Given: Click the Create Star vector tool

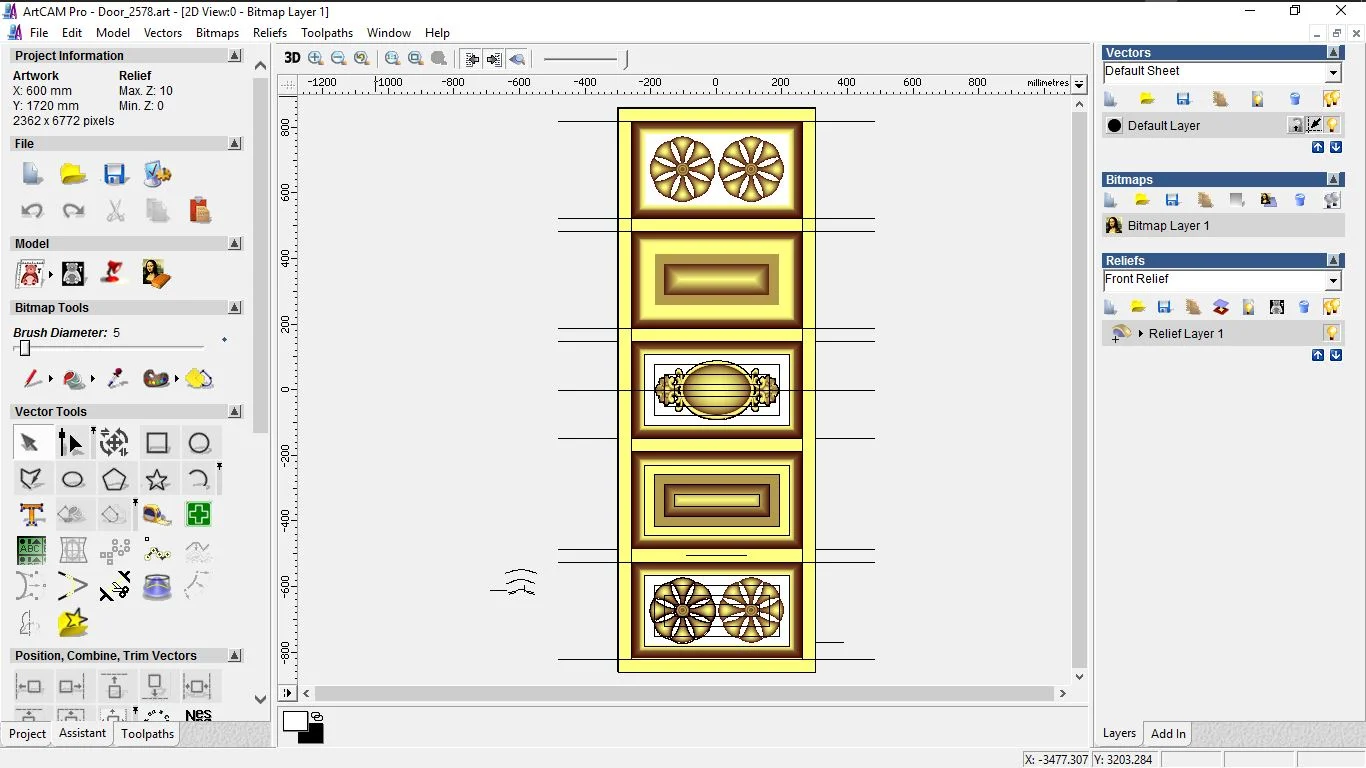Looking at the screenshot, I should point(157,479).
